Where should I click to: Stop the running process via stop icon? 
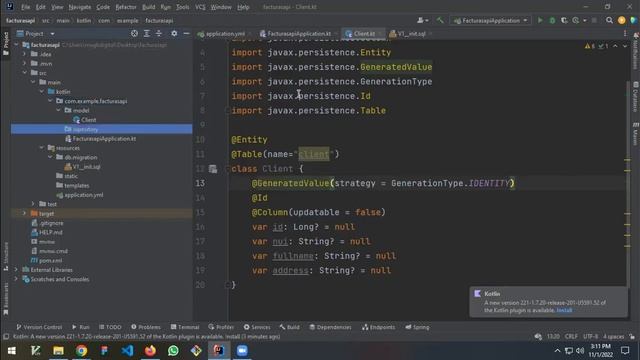(x=594, y=20)
